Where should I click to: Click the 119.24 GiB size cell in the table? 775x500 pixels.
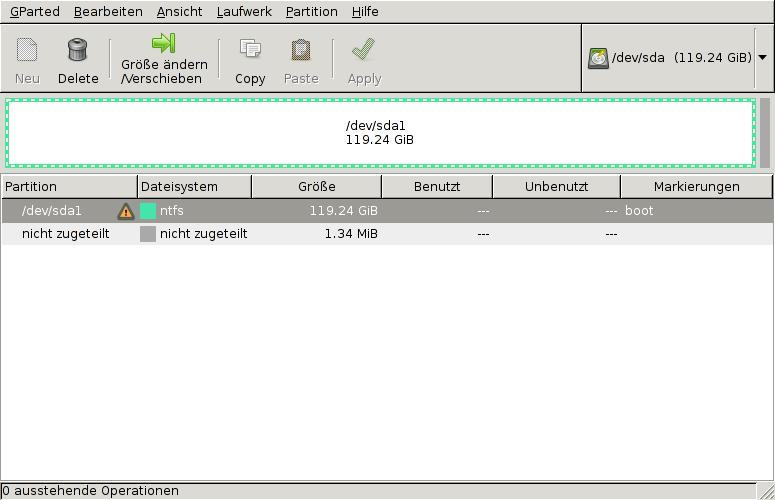click(344, 211)
